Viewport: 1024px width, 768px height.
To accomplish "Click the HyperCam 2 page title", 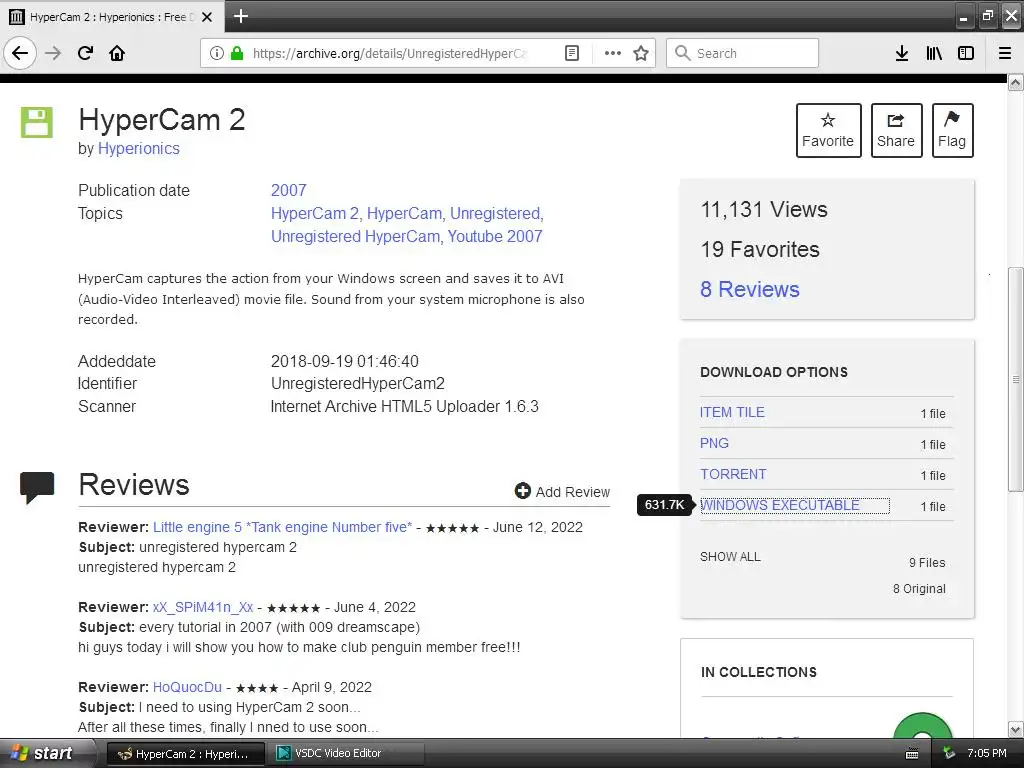I will 162,120.
